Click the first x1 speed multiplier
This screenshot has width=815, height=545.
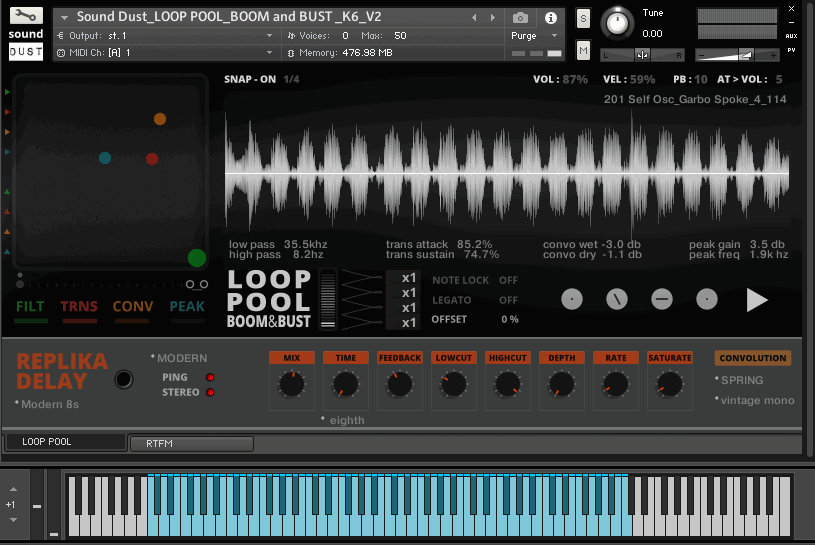tap(409, 278)
